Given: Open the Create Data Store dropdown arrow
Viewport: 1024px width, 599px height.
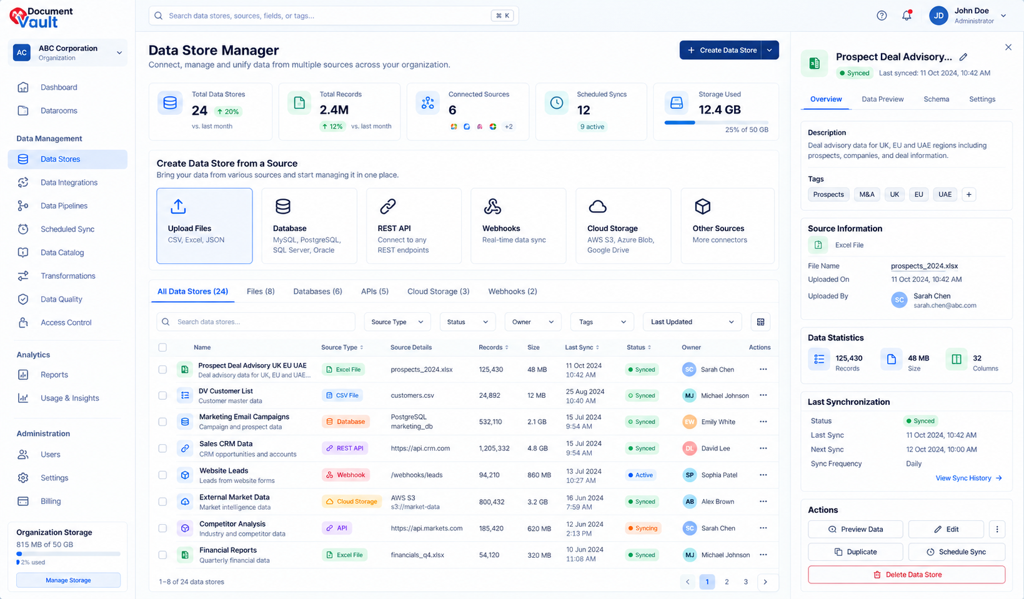Looking at the screenshot, I should pyautogui.click(x=770, y=50).
